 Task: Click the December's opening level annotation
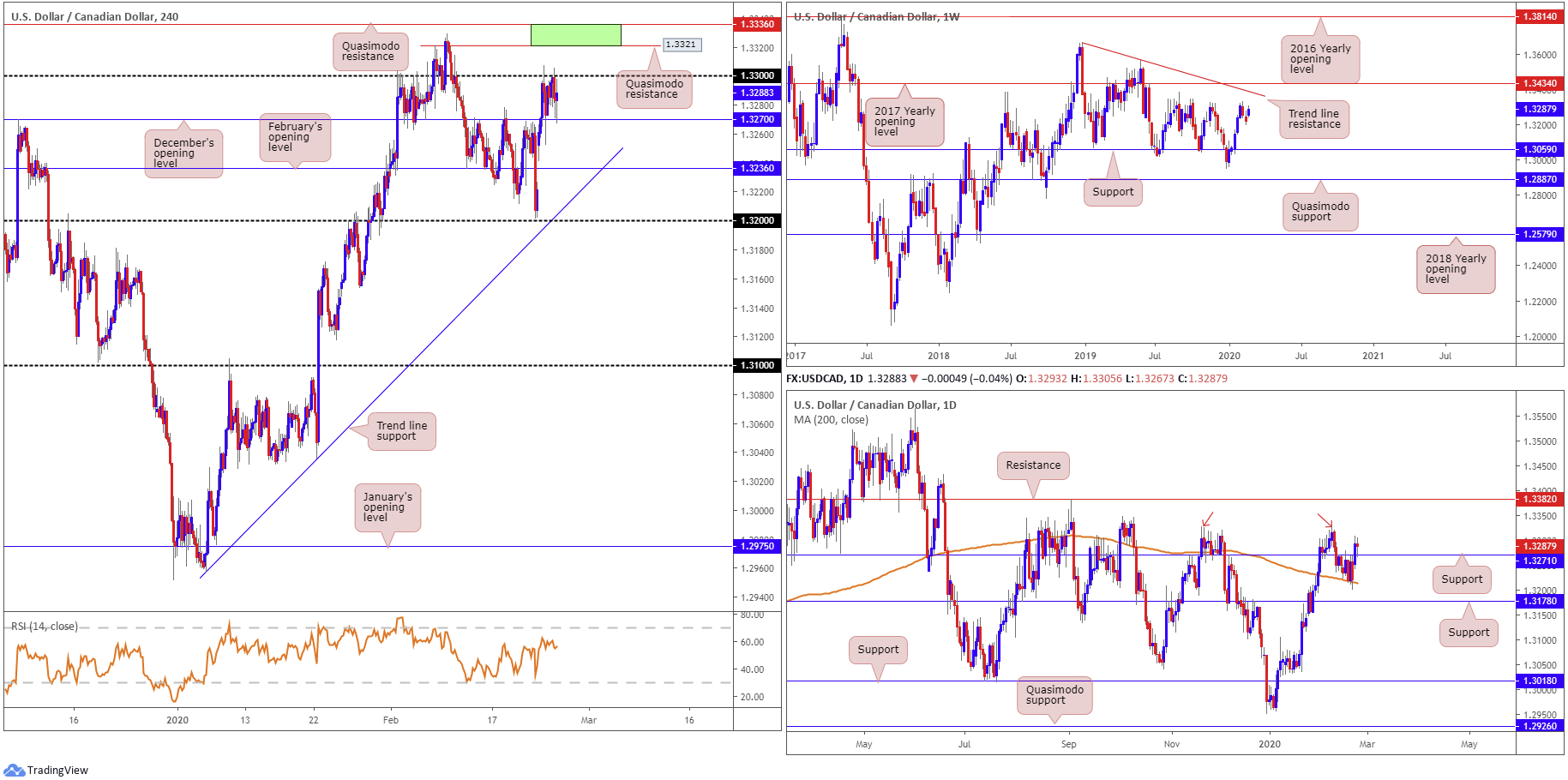(x=183, y=153)
